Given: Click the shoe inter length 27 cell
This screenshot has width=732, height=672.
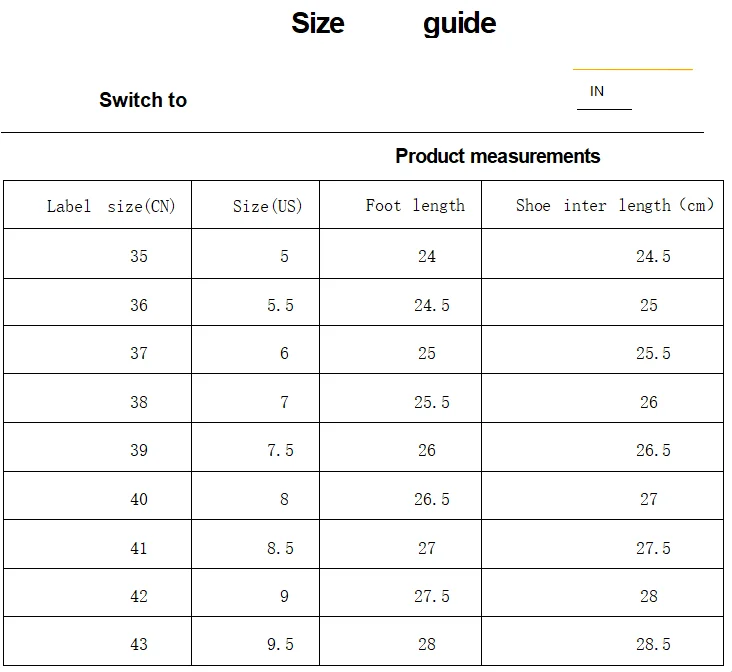Looking at the screenshot, I should coord(602,496).
